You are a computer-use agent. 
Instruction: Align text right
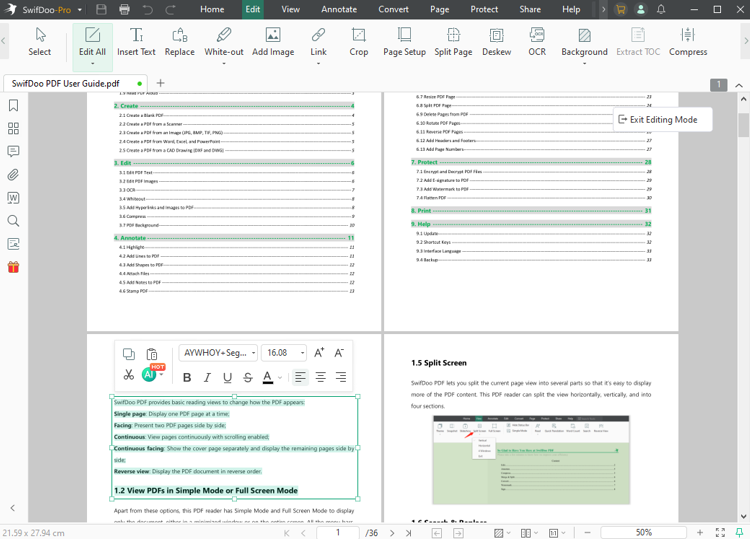pos(341,377)
